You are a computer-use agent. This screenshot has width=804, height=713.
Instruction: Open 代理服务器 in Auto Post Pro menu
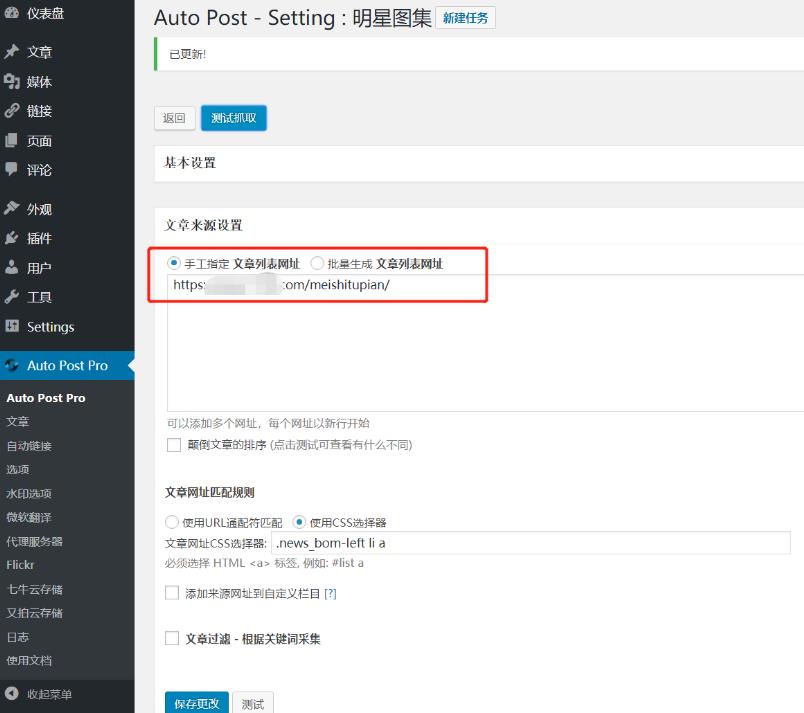pos(34,541)
